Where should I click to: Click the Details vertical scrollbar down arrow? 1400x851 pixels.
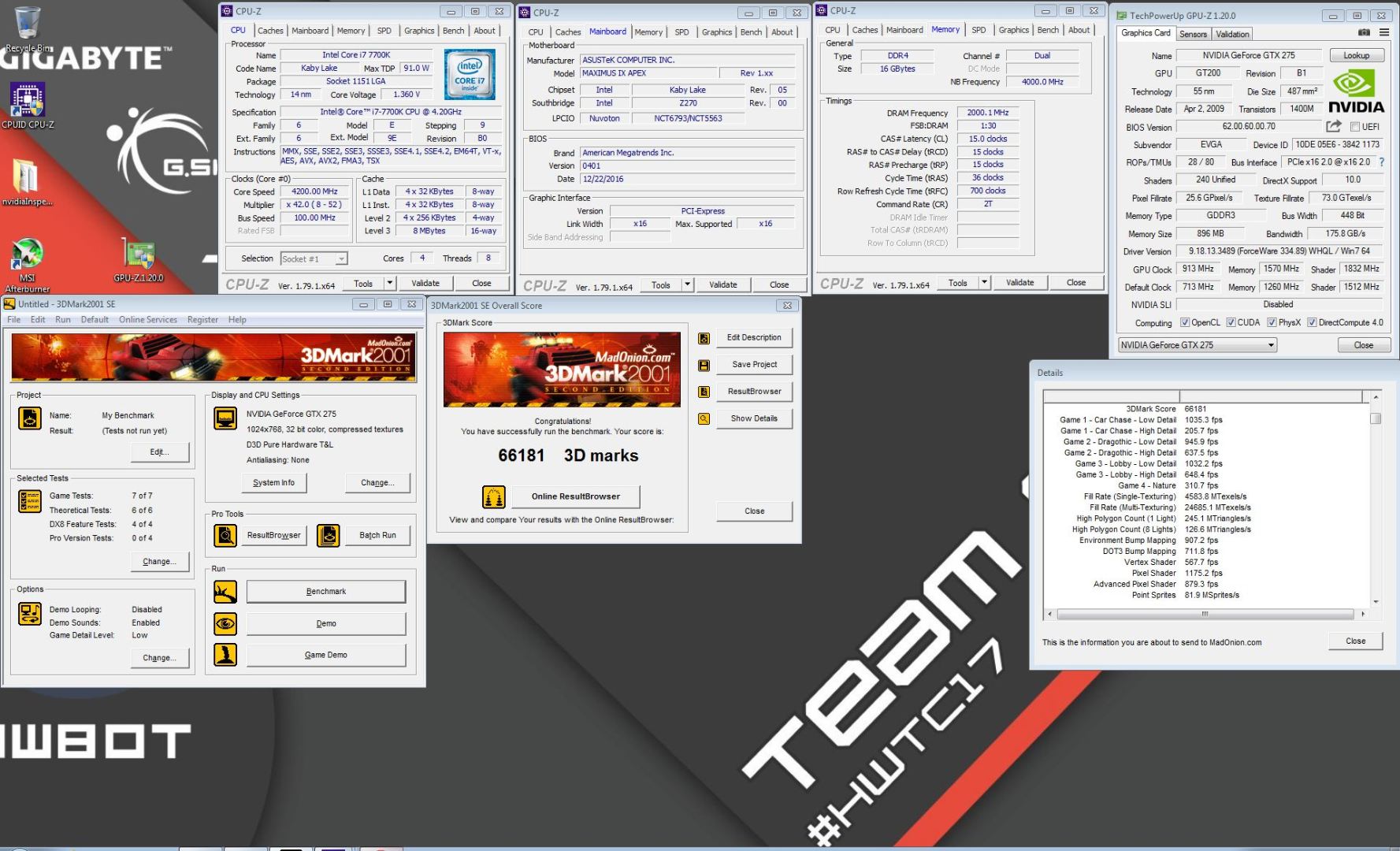click(1376, 602)
